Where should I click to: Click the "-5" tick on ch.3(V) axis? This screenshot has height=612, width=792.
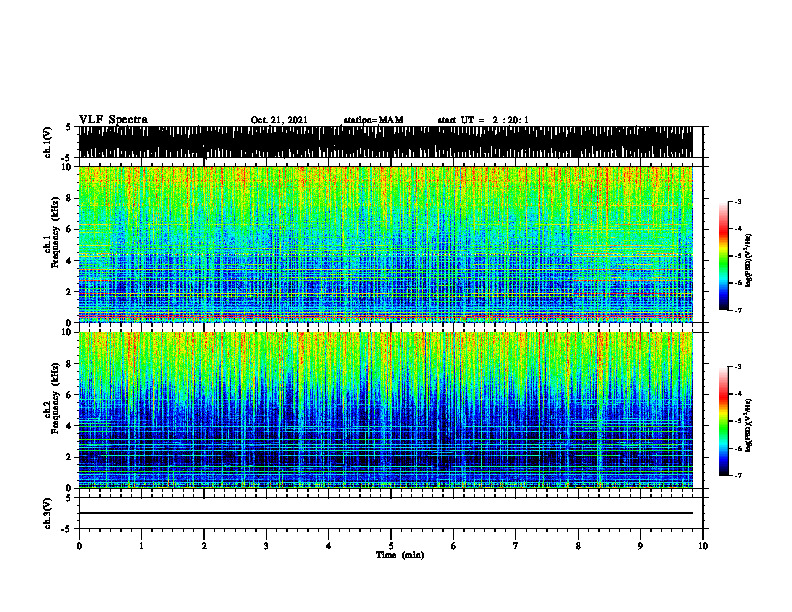point(67,529)
